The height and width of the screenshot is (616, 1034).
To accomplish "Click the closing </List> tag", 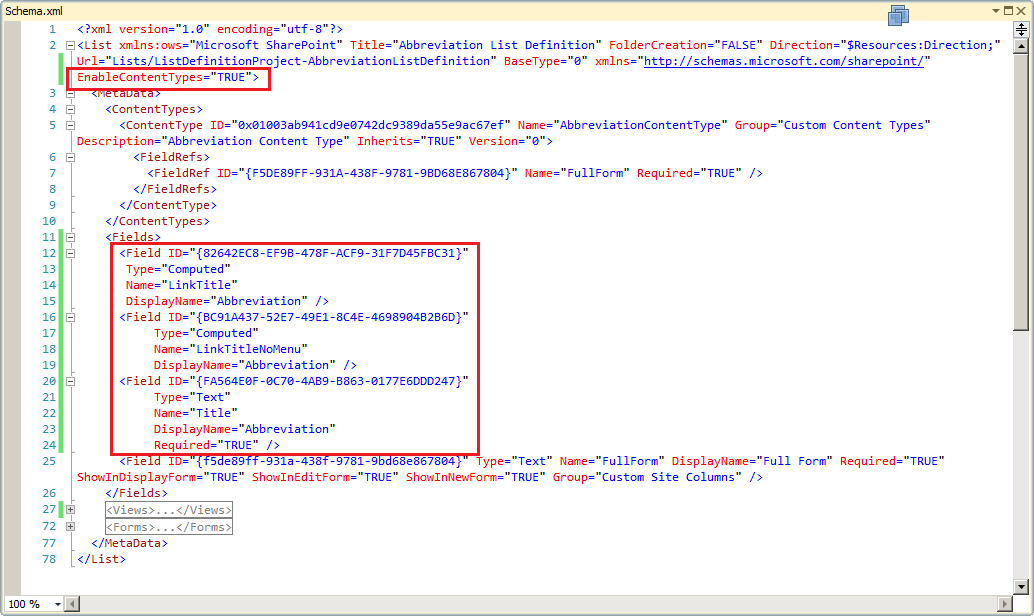I will pyautogui.click(x=101, y=559).
